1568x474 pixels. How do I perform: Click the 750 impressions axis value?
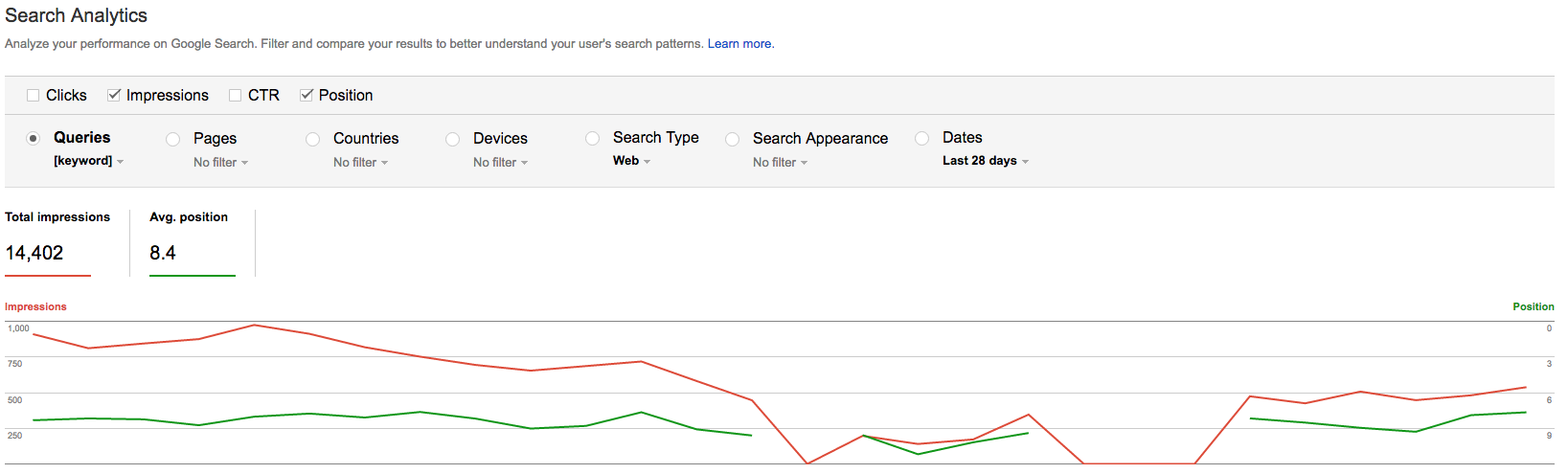(14, 364)
